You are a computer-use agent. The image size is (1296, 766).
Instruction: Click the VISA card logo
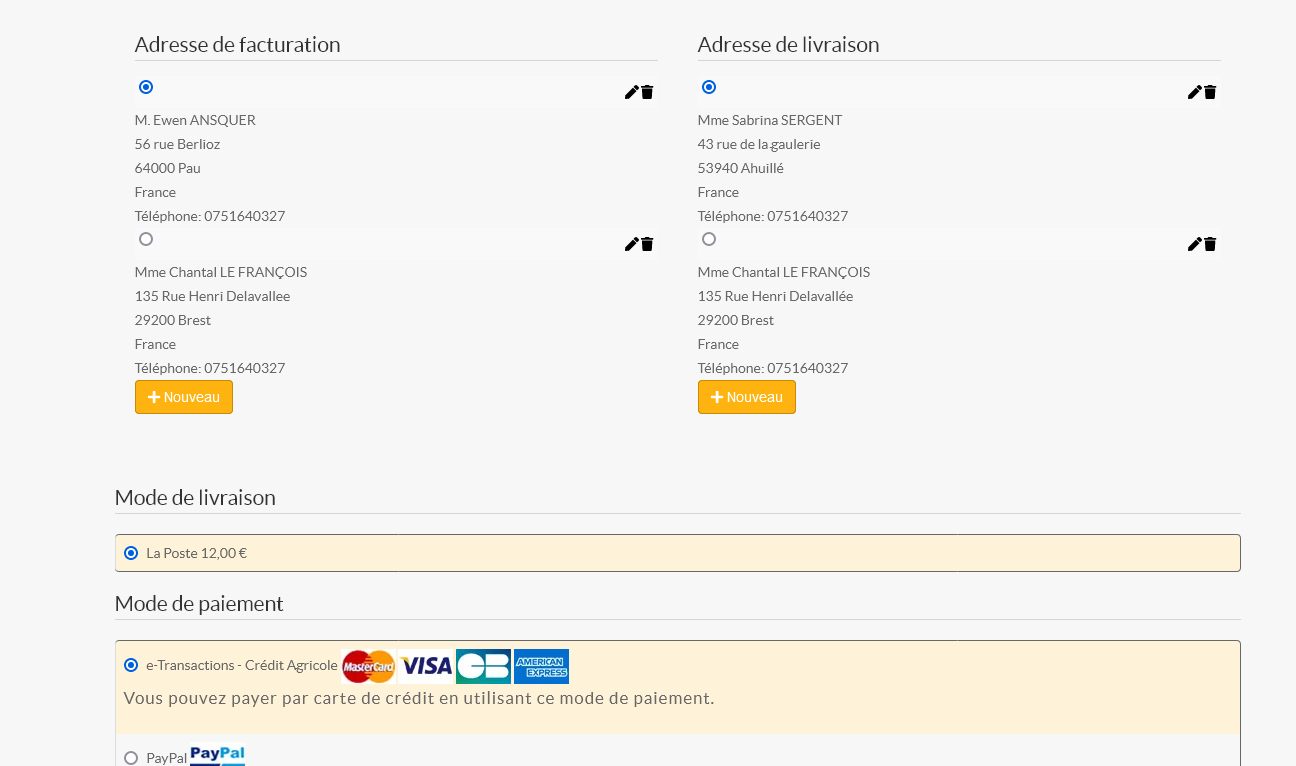pyautogui.click(x=426, y=666)
